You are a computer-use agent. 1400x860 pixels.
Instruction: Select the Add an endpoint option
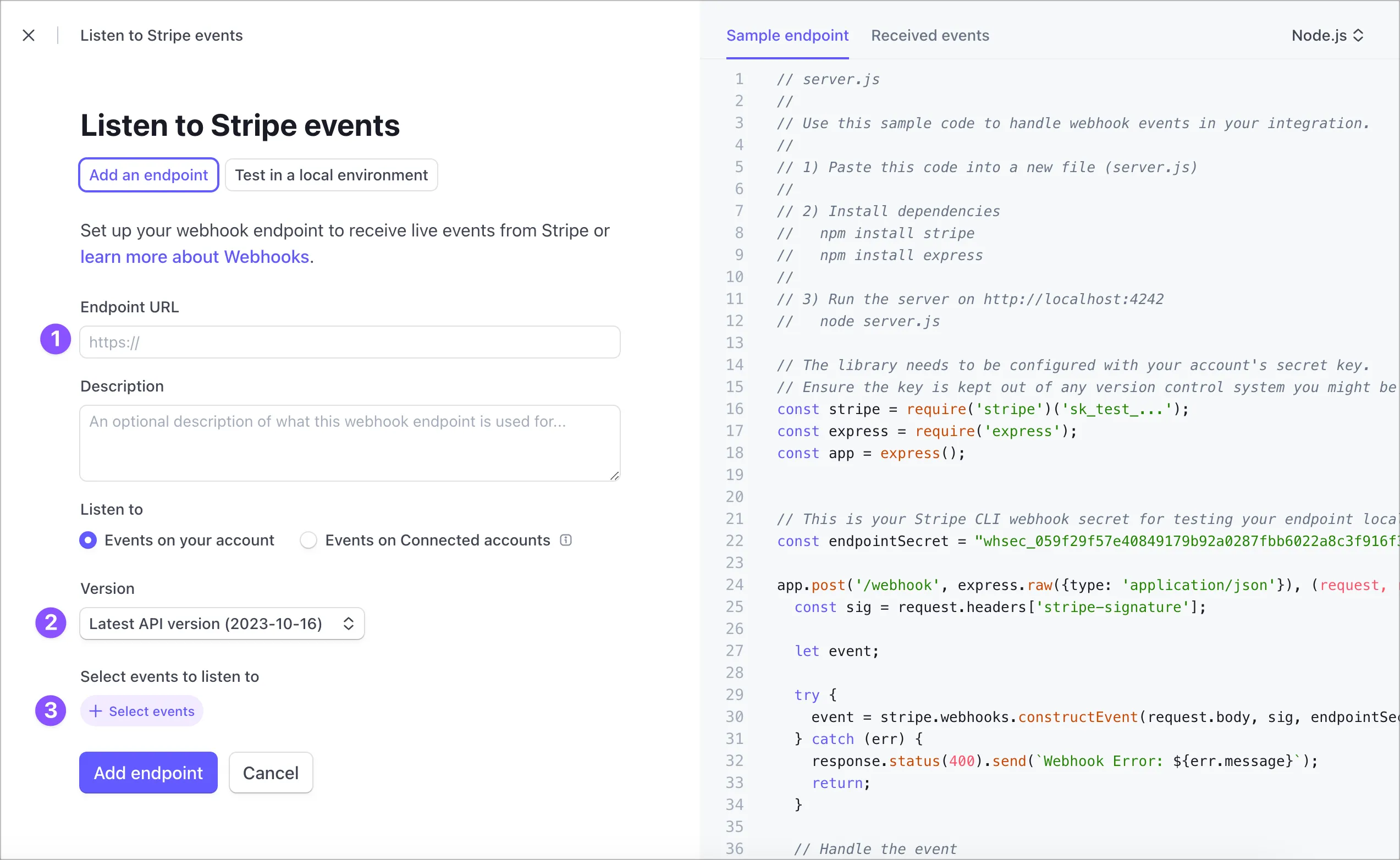[x=148, y=175]
